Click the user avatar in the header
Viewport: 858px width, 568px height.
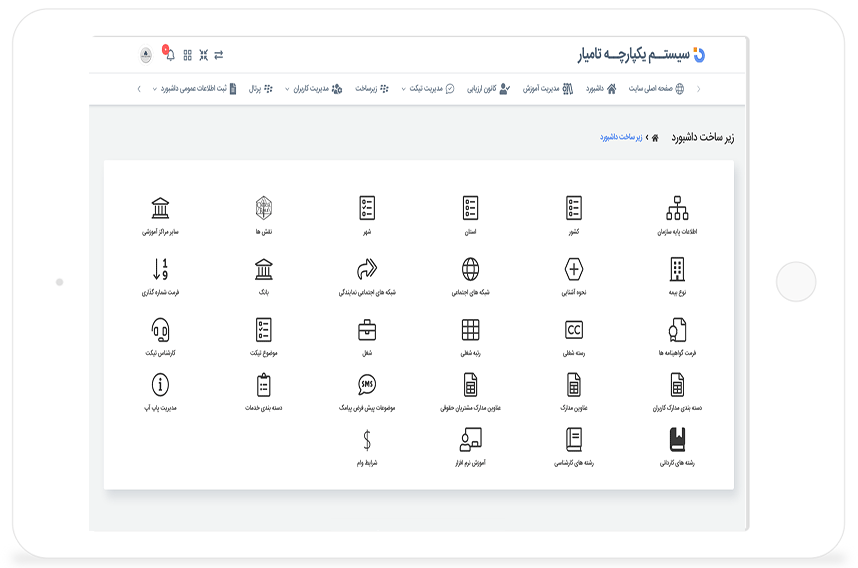click(146, 55)
